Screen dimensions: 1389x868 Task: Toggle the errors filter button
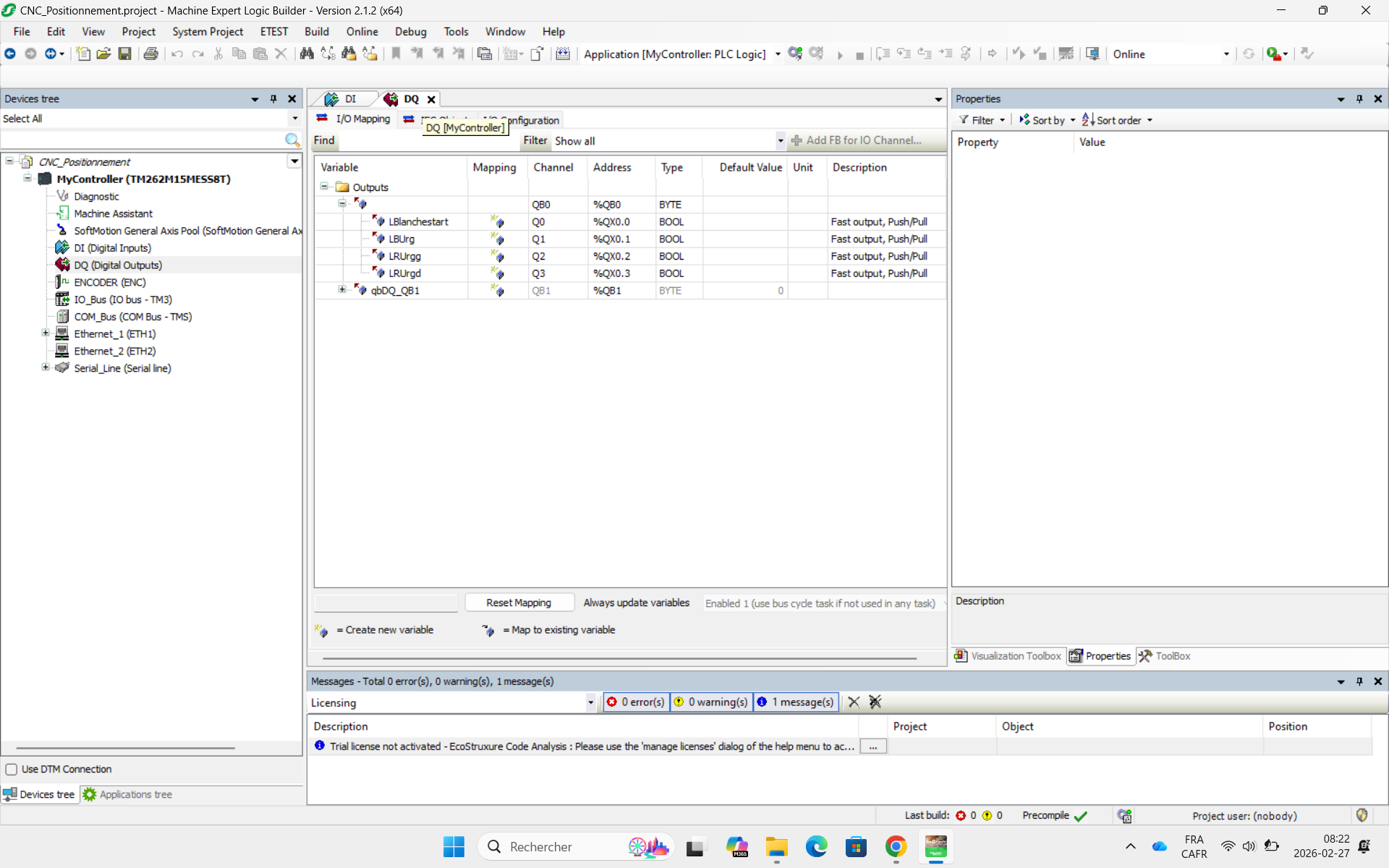click(637, 702)
